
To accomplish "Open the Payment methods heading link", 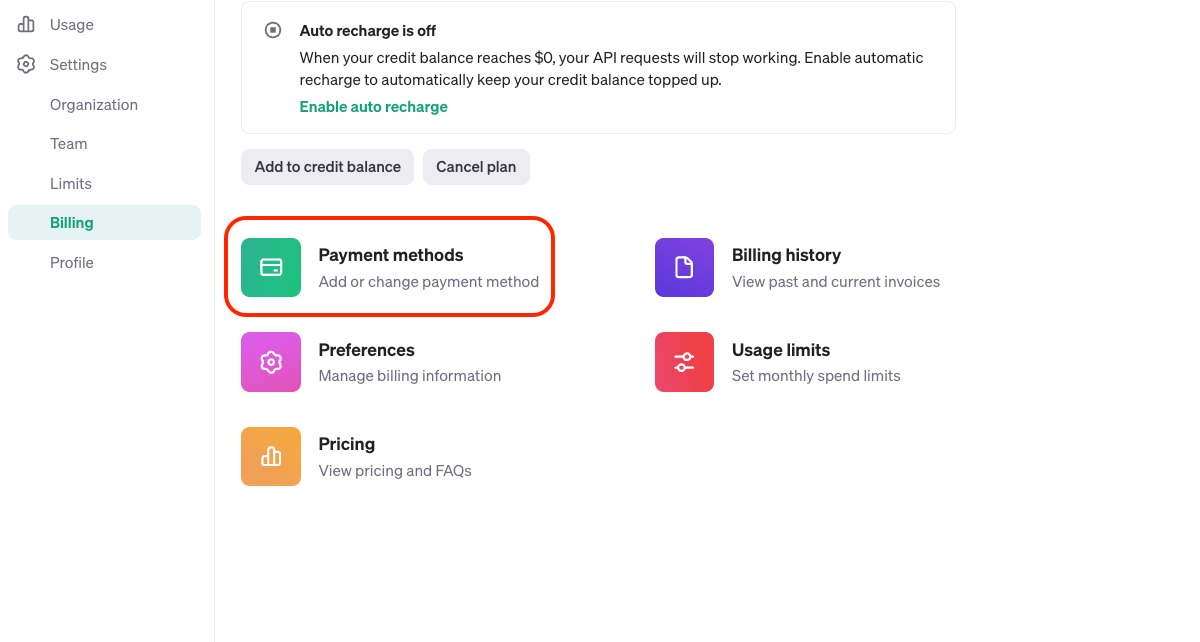I will pos(391,255).
